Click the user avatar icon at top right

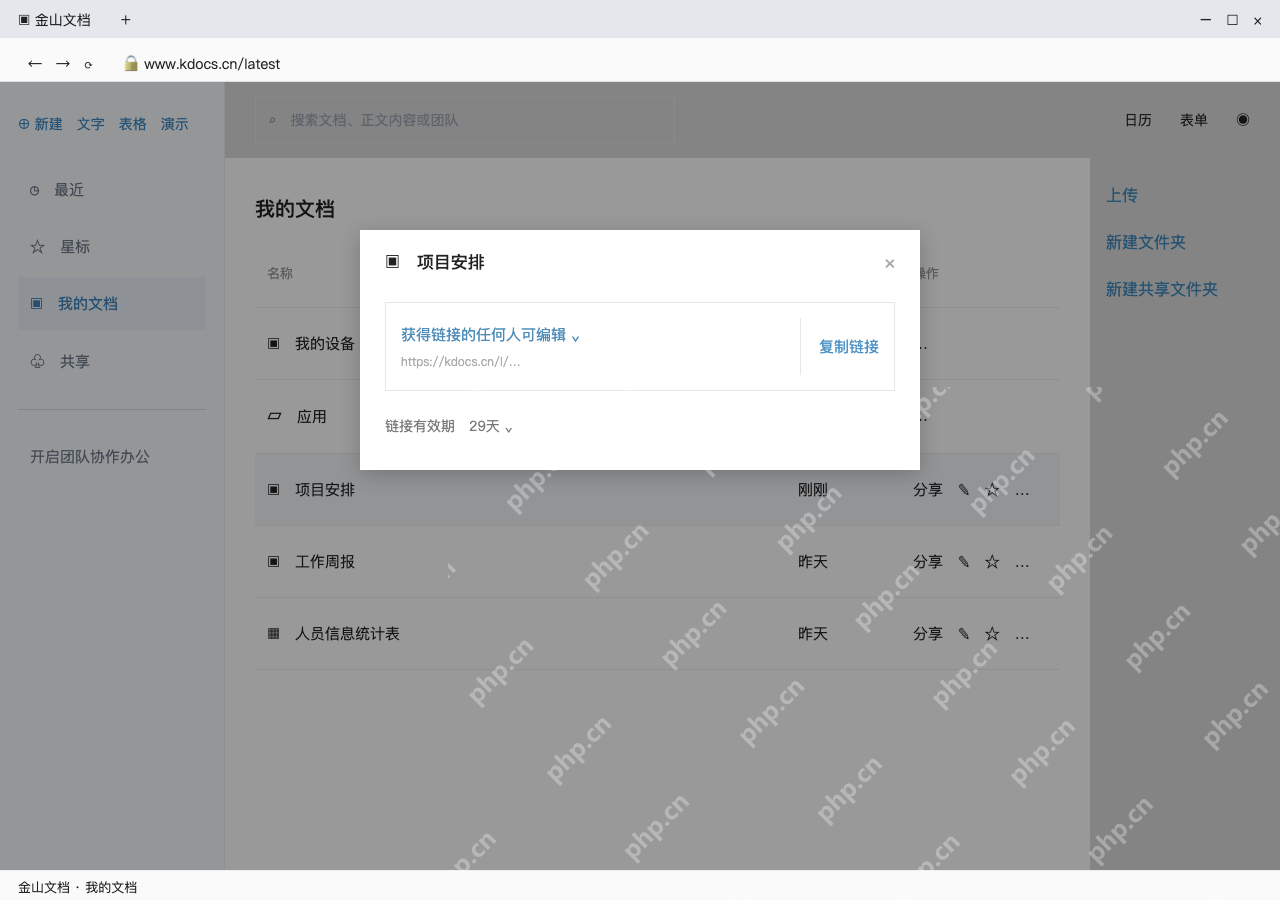coord(1243,119)
